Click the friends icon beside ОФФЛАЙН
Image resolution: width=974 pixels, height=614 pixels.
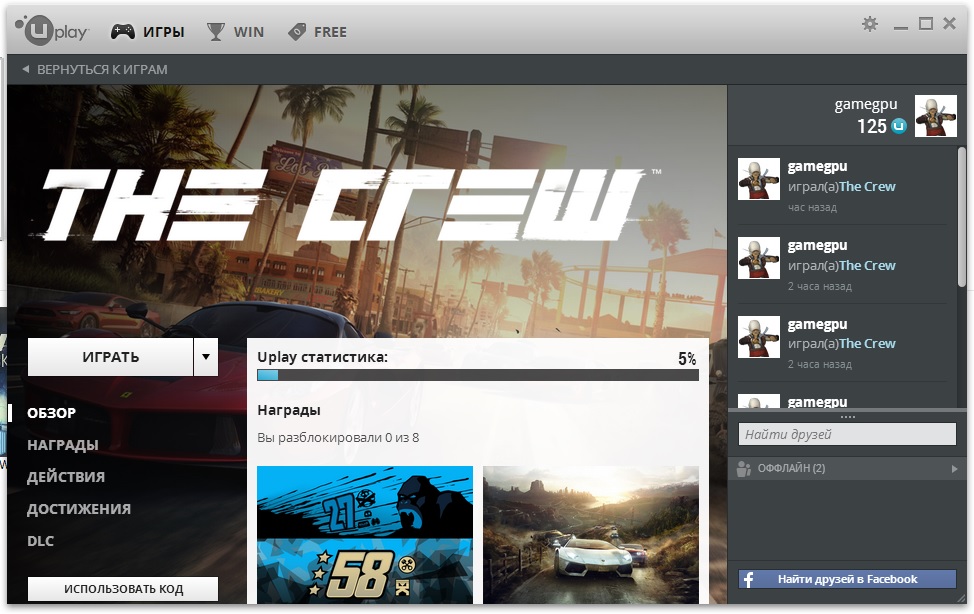point(744,469)
